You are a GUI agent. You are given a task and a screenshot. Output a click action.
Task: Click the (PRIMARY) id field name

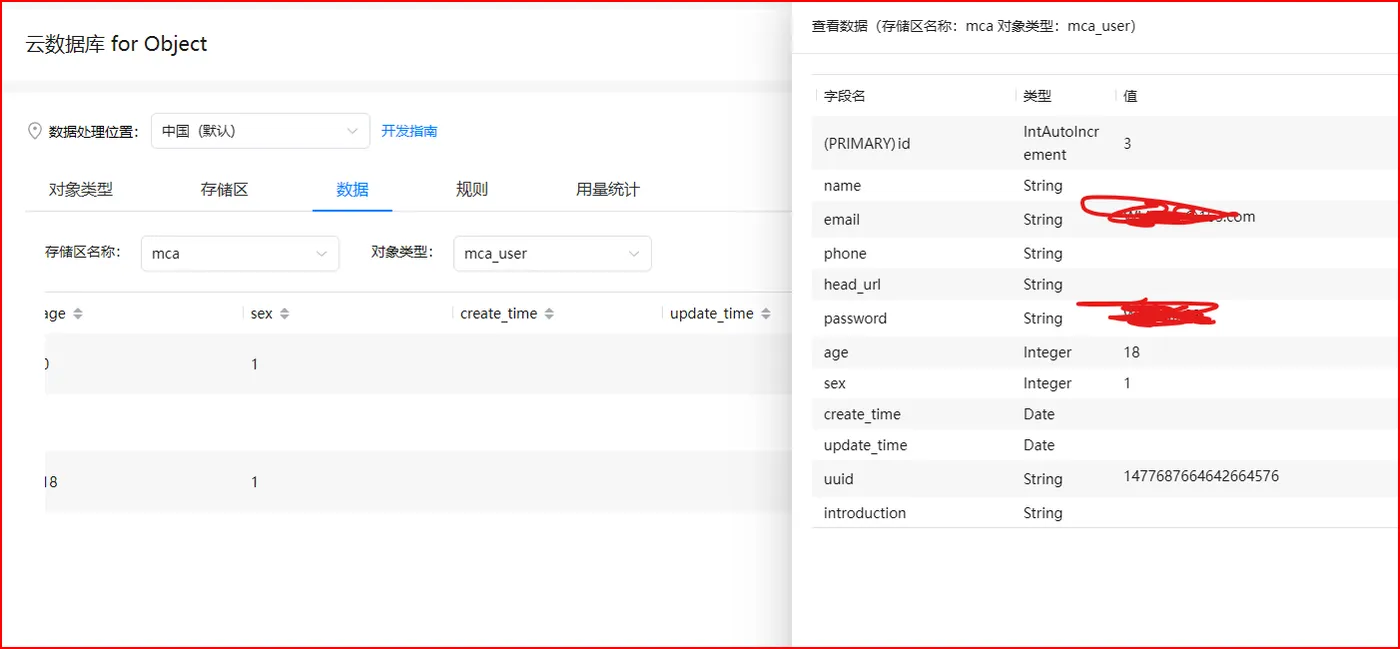(867, 143)
